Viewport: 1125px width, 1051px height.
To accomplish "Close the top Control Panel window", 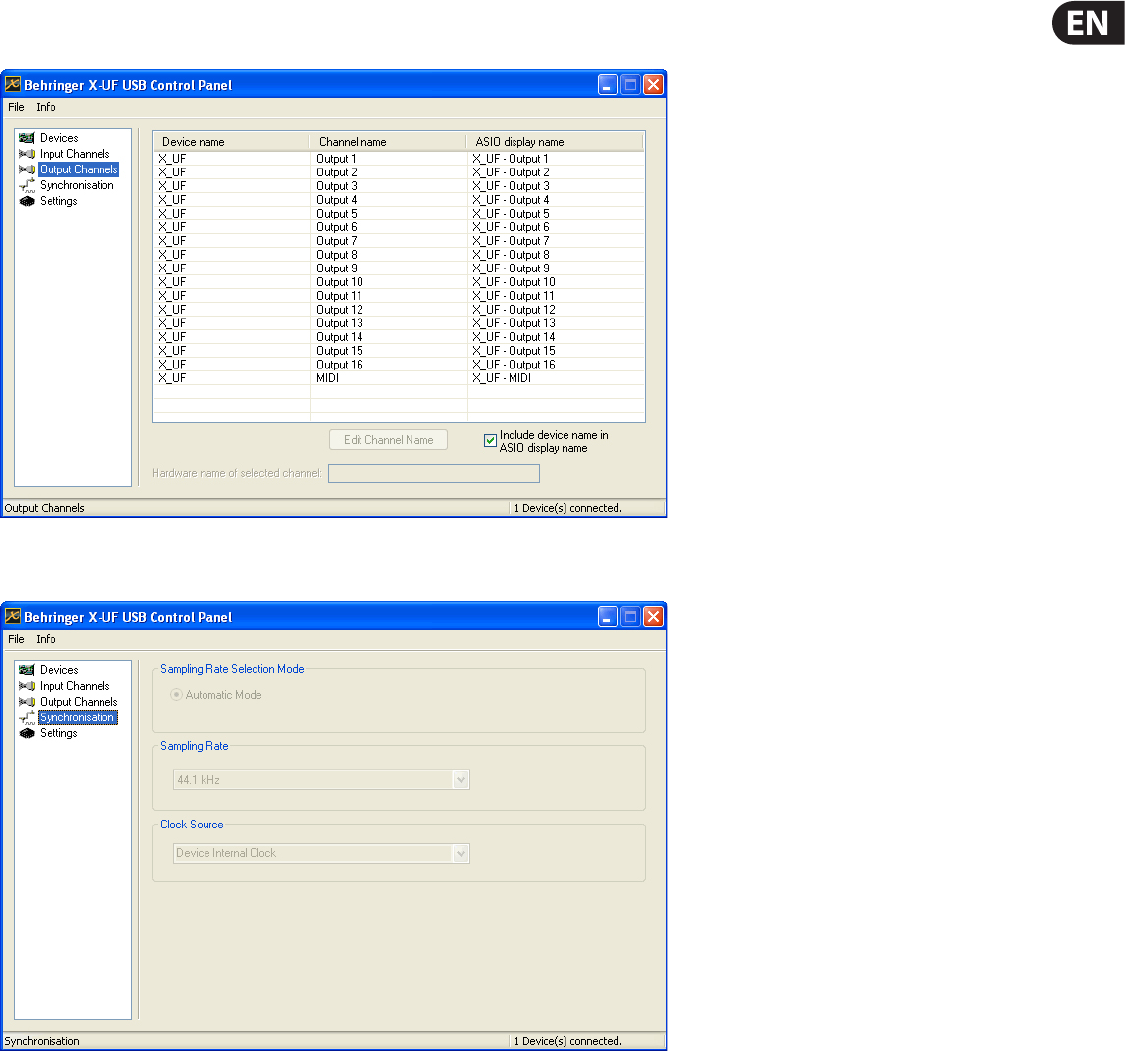I will pos(653,85).
